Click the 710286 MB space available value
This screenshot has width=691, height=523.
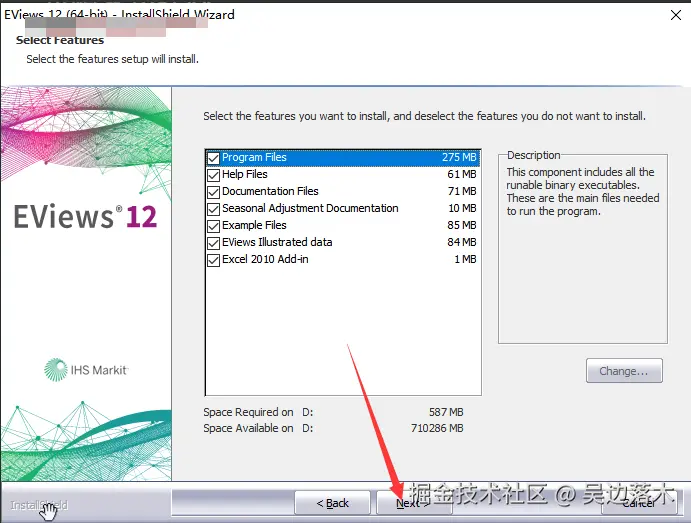pyautogui.click(x=437, y=428)
